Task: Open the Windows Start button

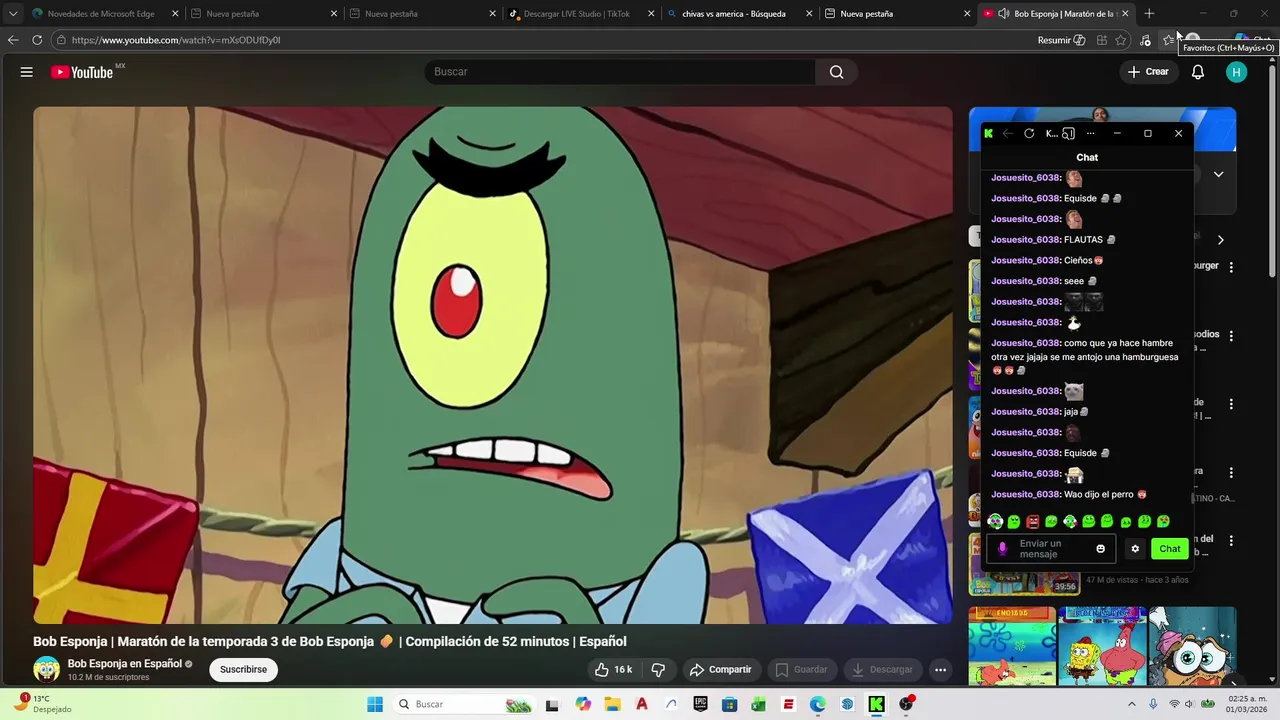Action: pos(375,705)
